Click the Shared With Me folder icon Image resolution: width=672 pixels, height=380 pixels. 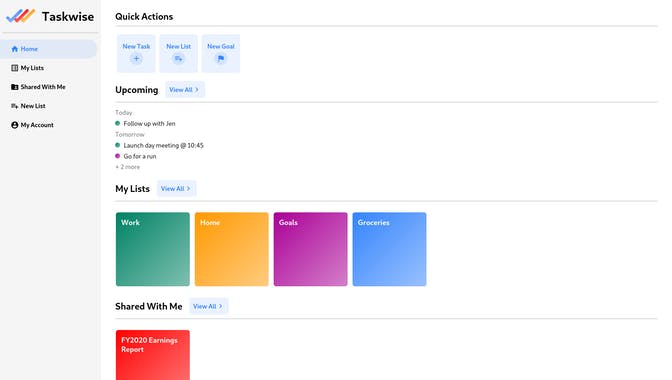(15, 87)
